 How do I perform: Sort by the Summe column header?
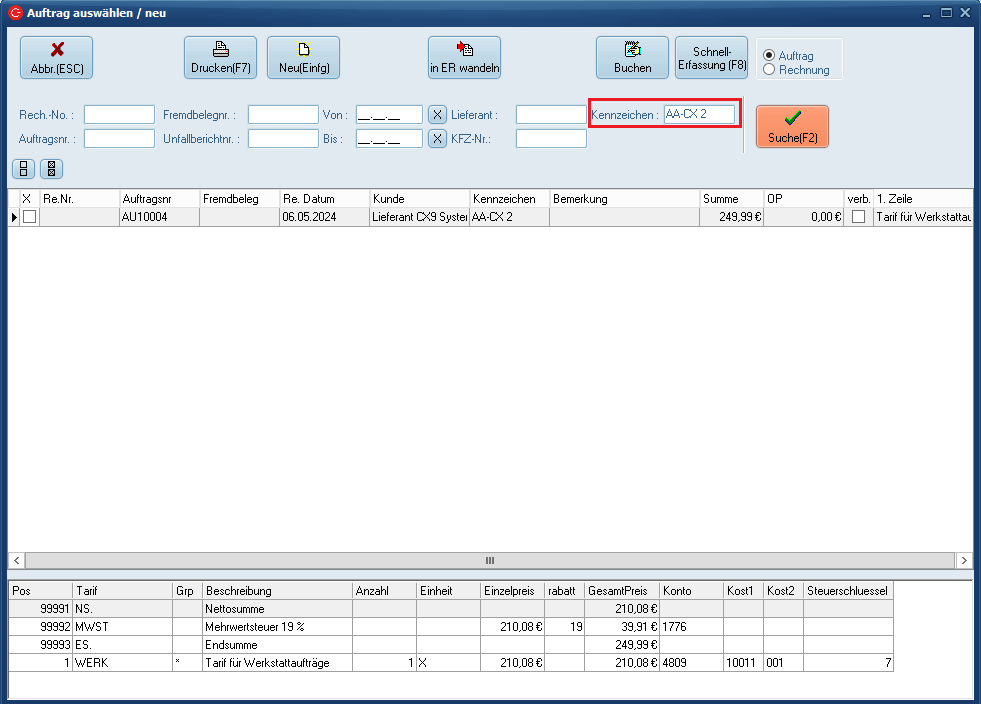730,199
